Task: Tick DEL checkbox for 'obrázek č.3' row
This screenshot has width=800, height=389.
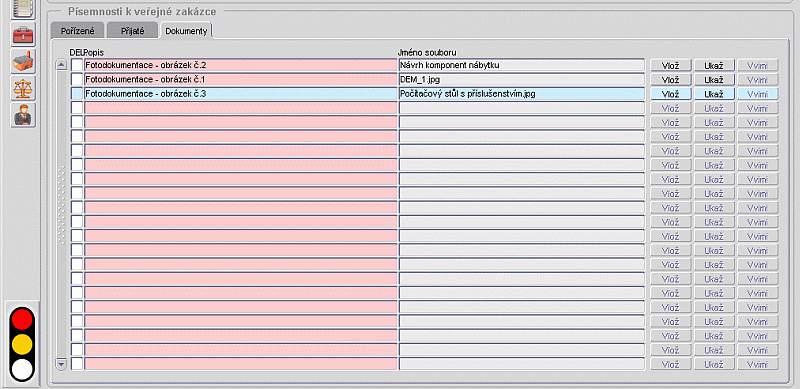Action: (77, 94)
